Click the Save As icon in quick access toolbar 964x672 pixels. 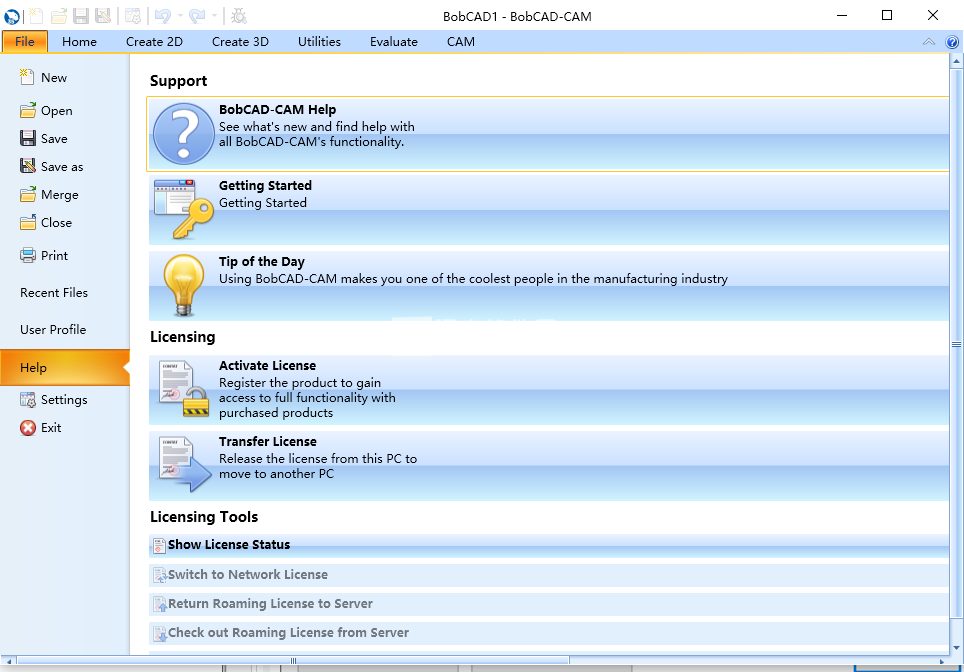(103, 16)
